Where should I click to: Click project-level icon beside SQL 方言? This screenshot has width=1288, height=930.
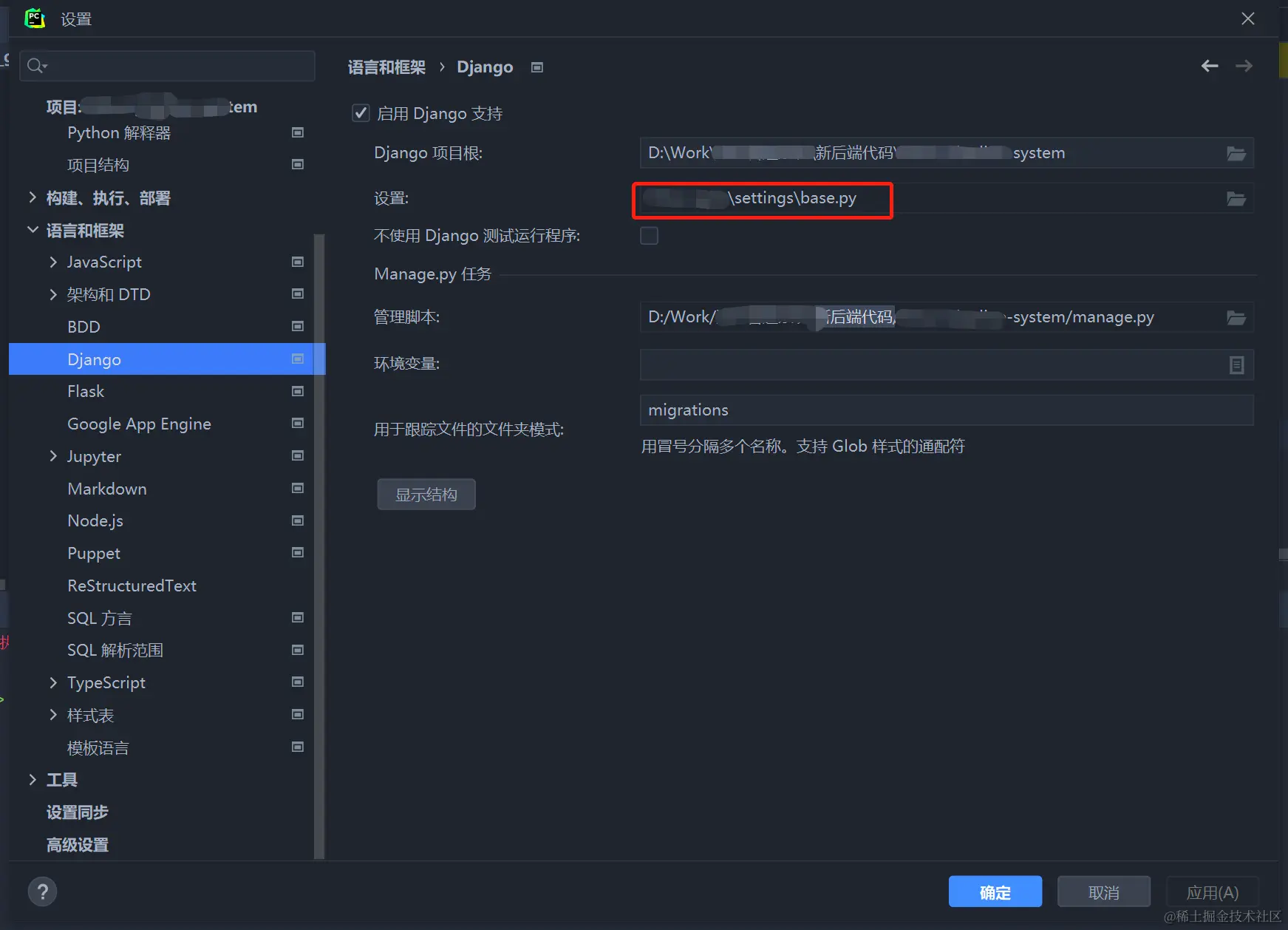point(298,617)
